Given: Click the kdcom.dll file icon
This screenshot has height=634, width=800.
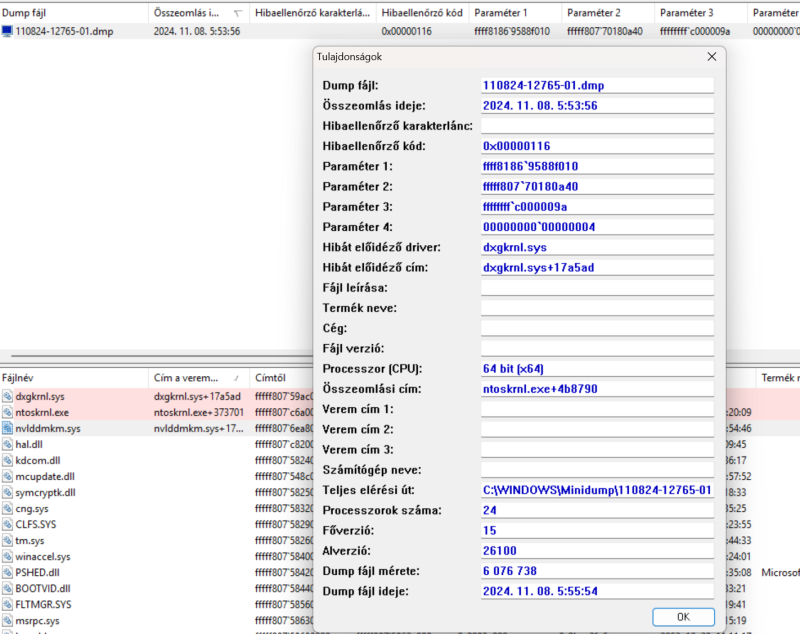Looking at the screenshot, I should coord(7,461).
